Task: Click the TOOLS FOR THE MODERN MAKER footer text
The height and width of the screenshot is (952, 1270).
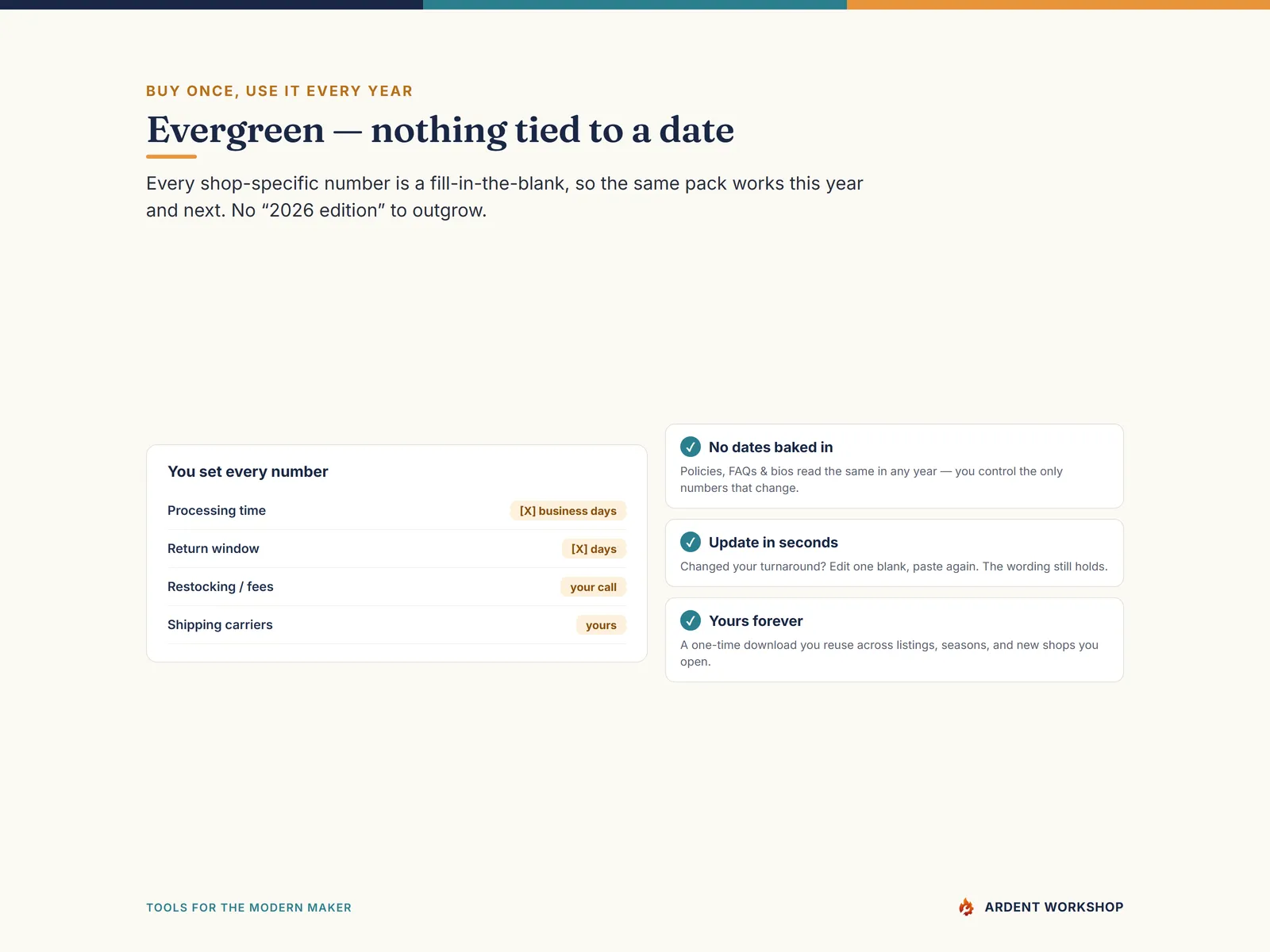Action: click(248, 908)
